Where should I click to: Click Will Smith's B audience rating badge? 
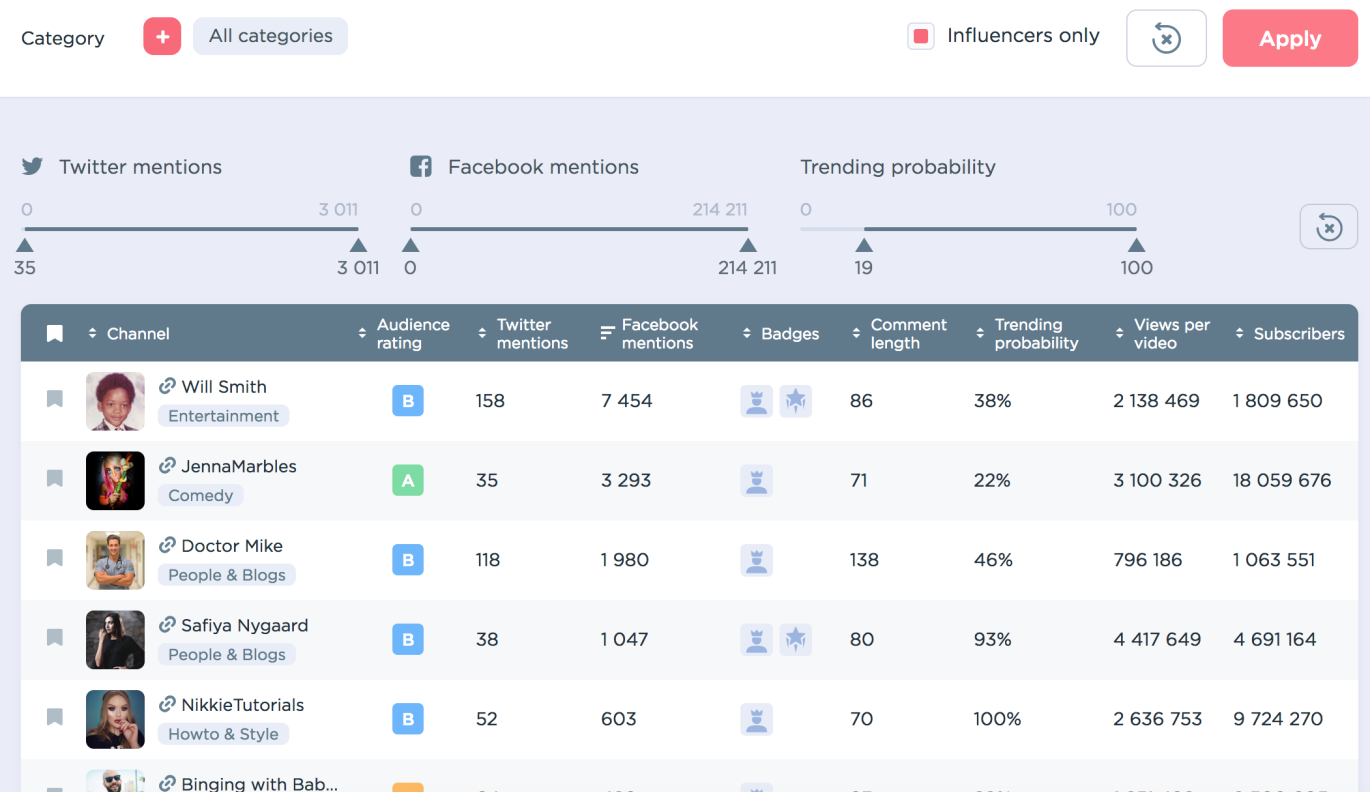408,401
